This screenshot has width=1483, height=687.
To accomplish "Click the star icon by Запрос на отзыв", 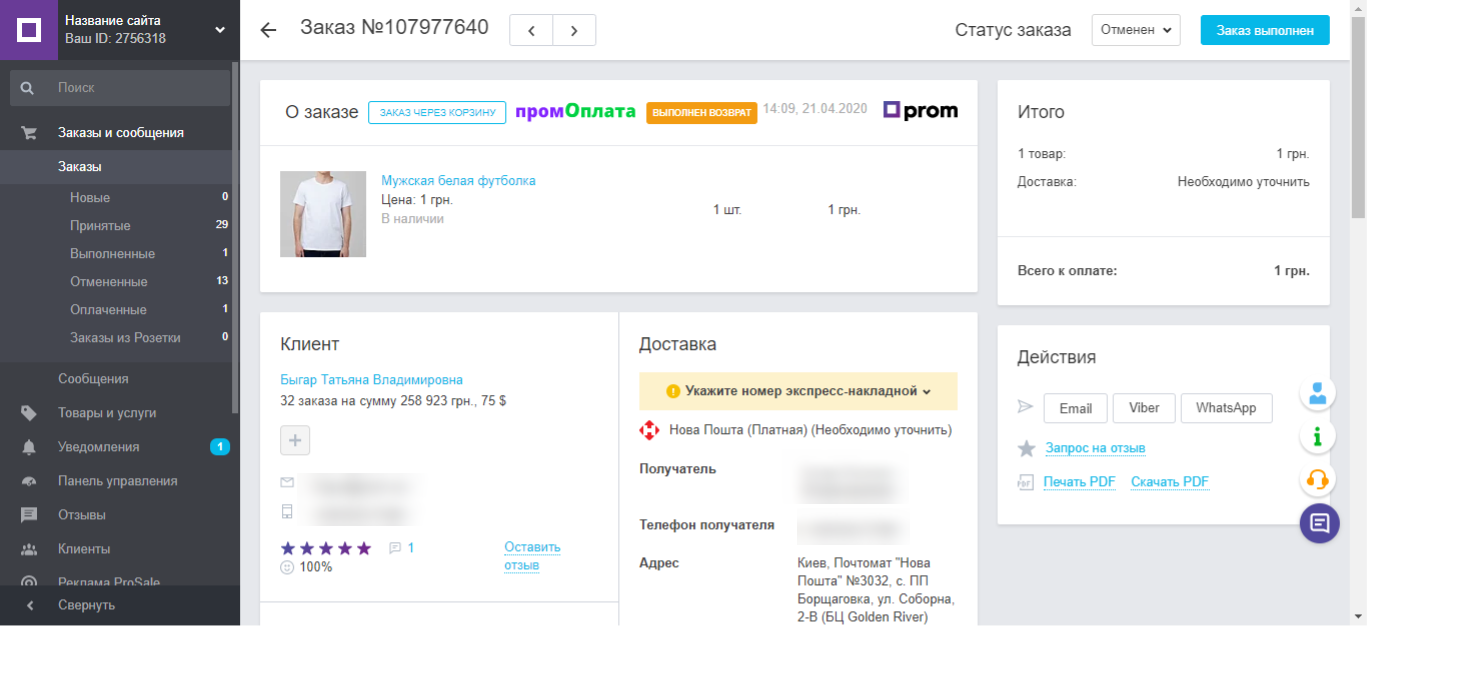I will point(1026,448).
